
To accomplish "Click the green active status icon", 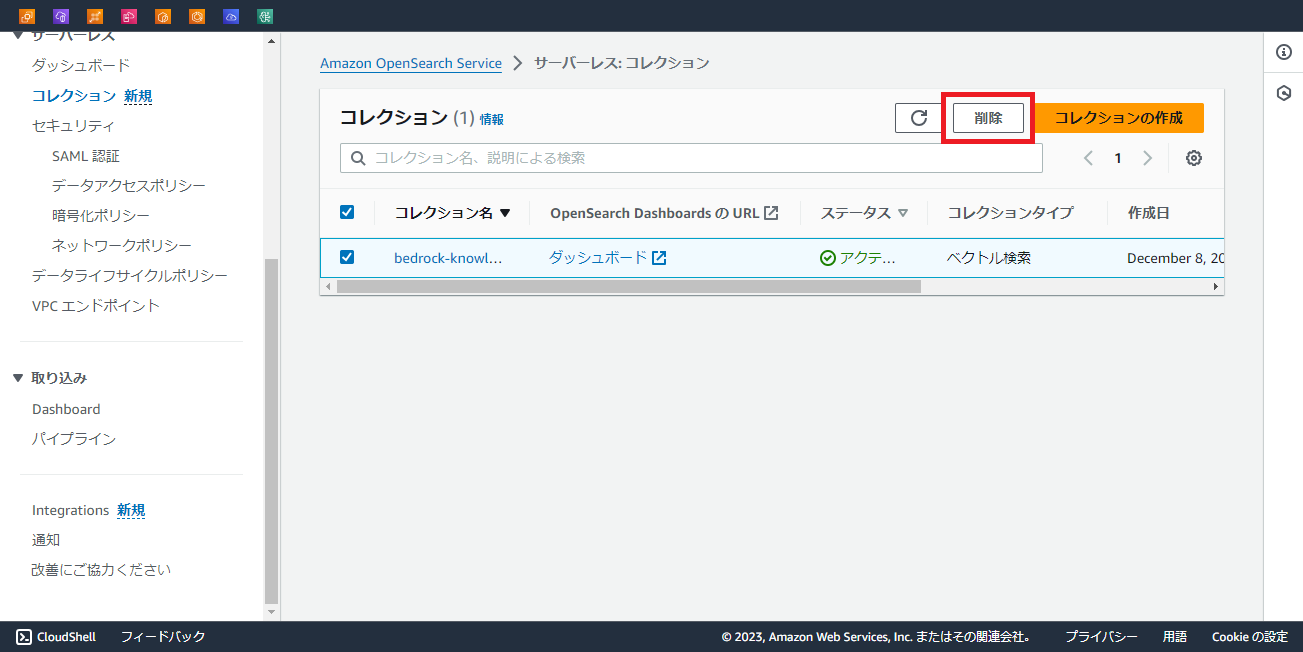I will [x=828, y=258].
